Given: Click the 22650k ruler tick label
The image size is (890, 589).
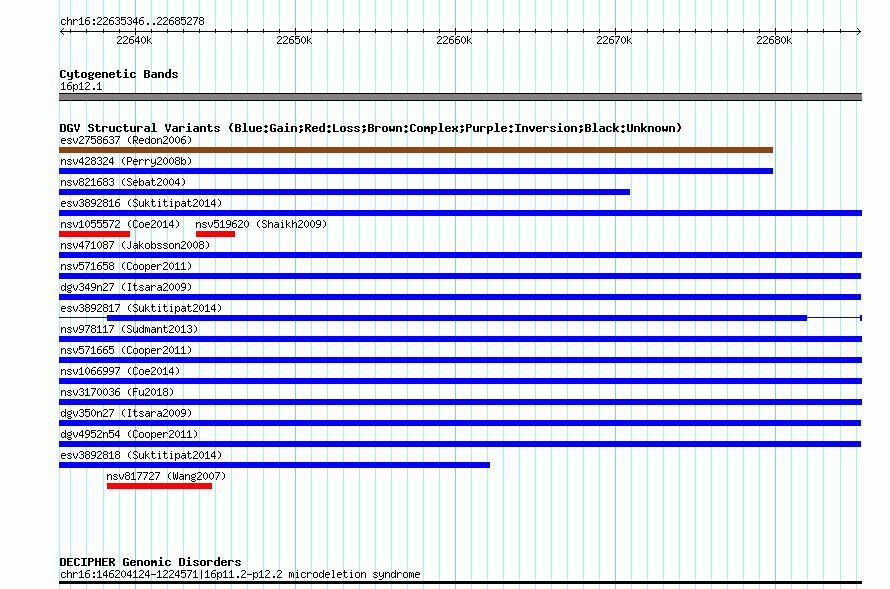Looking at the screenshot, I should point(294,40).
